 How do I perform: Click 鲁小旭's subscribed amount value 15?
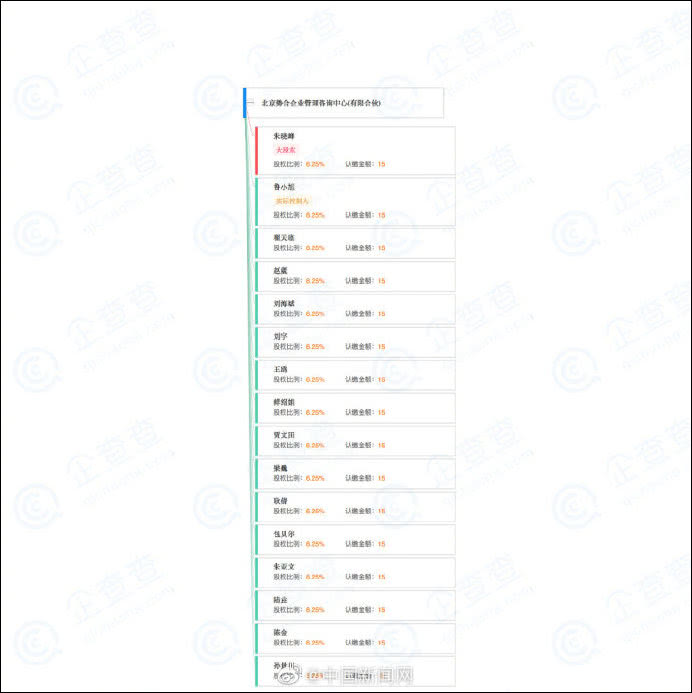click(381, 215)
